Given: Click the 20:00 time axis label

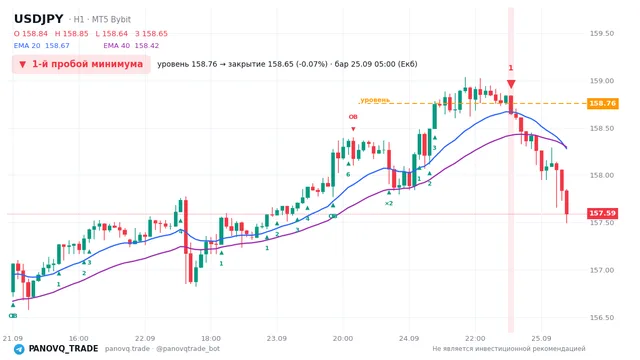Looking at the screenshot, I should point(343,338).
